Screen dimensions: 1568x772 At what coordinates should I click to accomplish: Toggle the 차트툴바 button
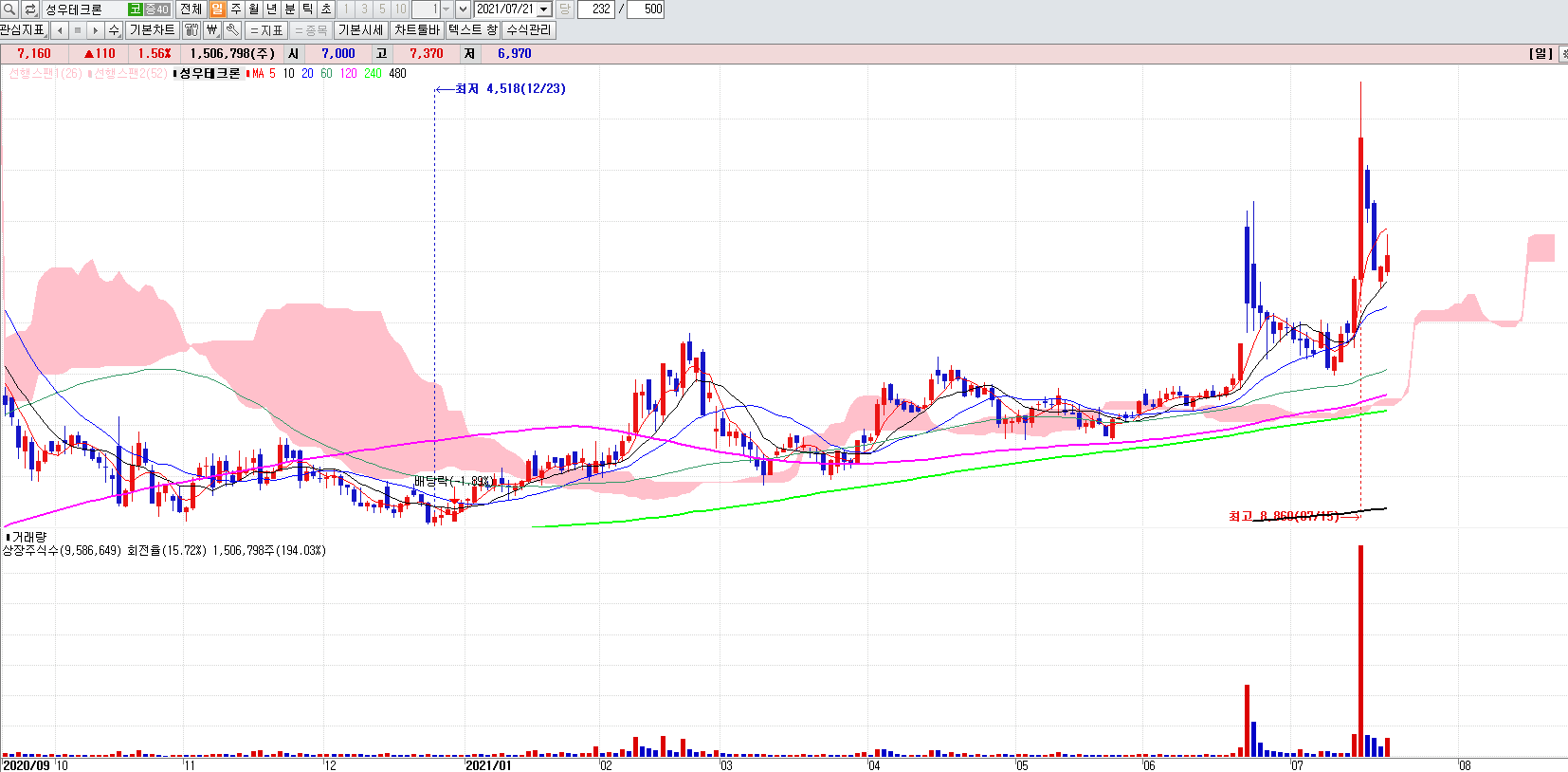click(417, 30)
